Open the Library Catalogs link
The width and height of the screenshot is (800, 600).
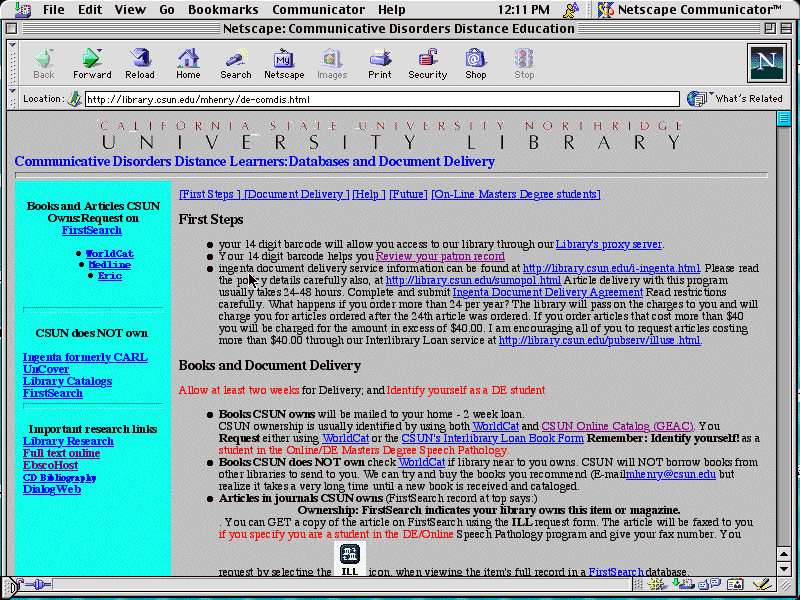click(67, 381)
